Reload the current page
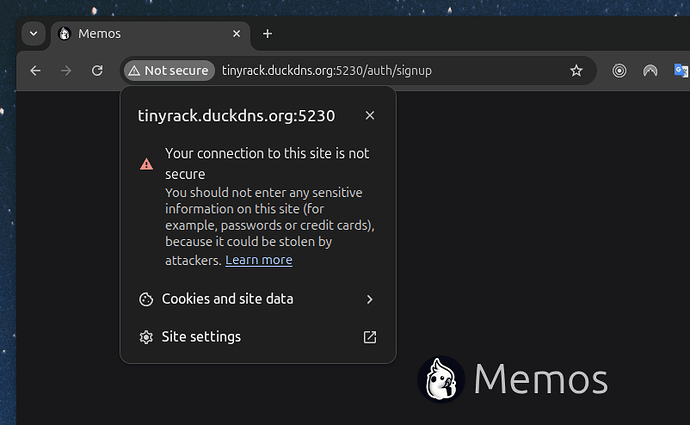The image size is (690, 425). click(x=97, y=70)
